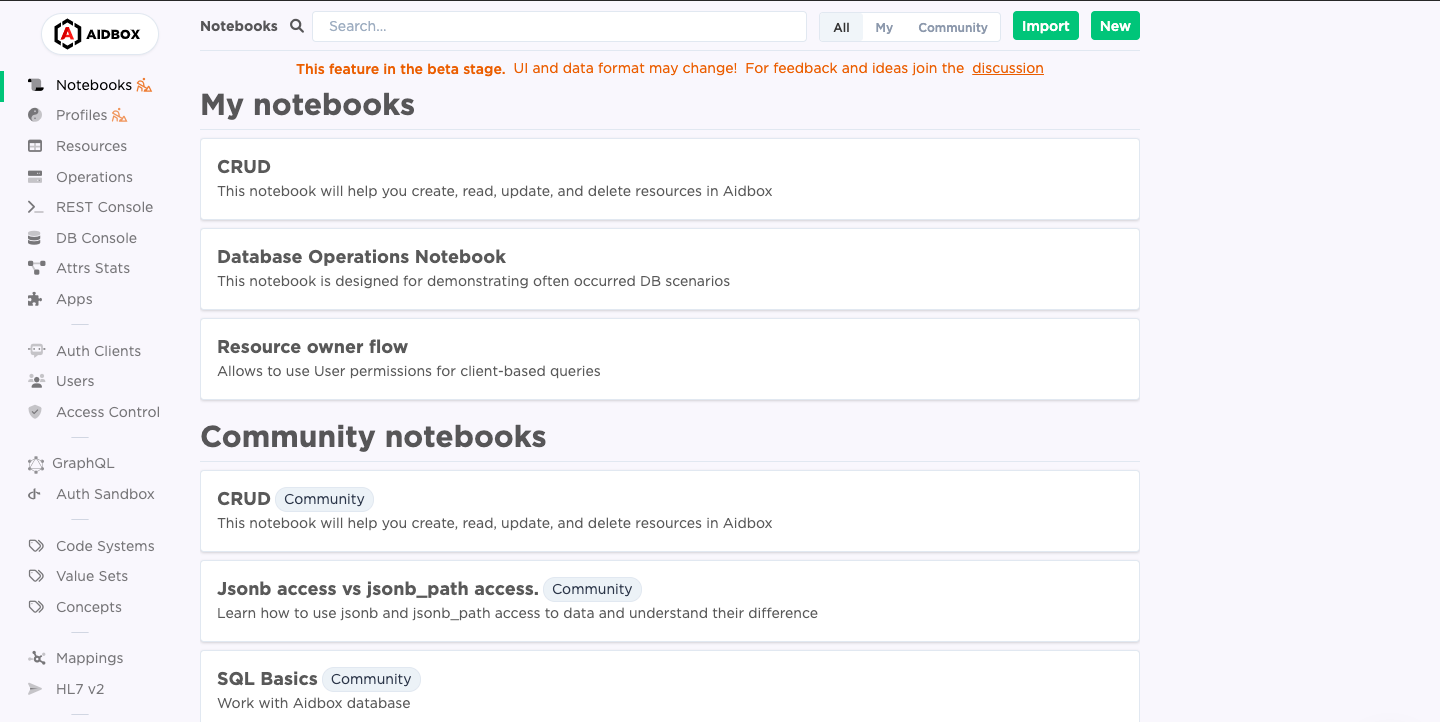The height and width of the screenshot is (722, 1440).
Task: Click the search magnifier icon
Action: [296, 26]
